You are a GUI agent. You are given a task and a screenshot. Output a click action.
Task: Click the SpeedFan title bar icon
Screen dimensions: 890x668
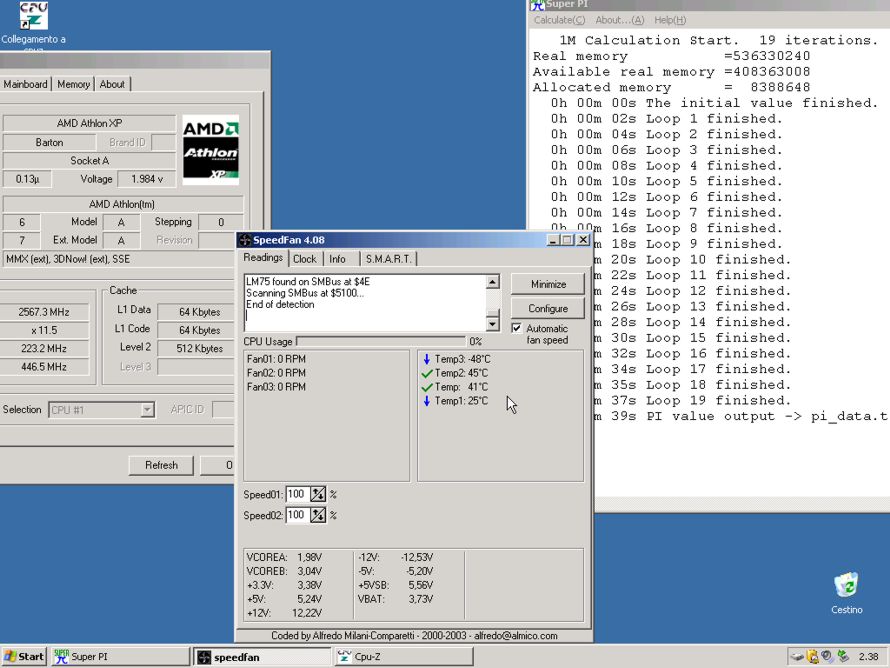(245, 240)
